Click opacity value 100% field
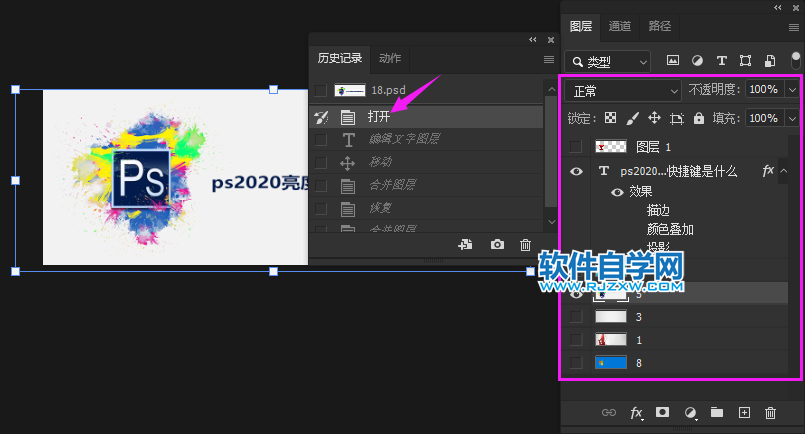The width and height of the screenshot is (805, 434). [x=765, y=90]
